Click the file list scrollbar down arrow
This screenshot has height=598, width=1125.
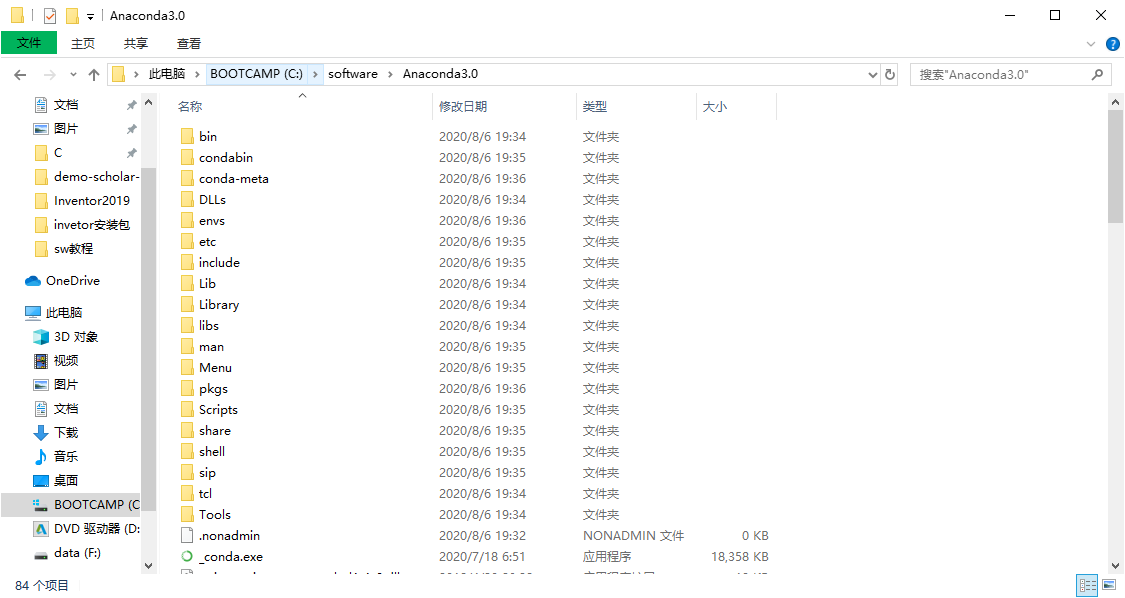click(x=1116, y=566)
